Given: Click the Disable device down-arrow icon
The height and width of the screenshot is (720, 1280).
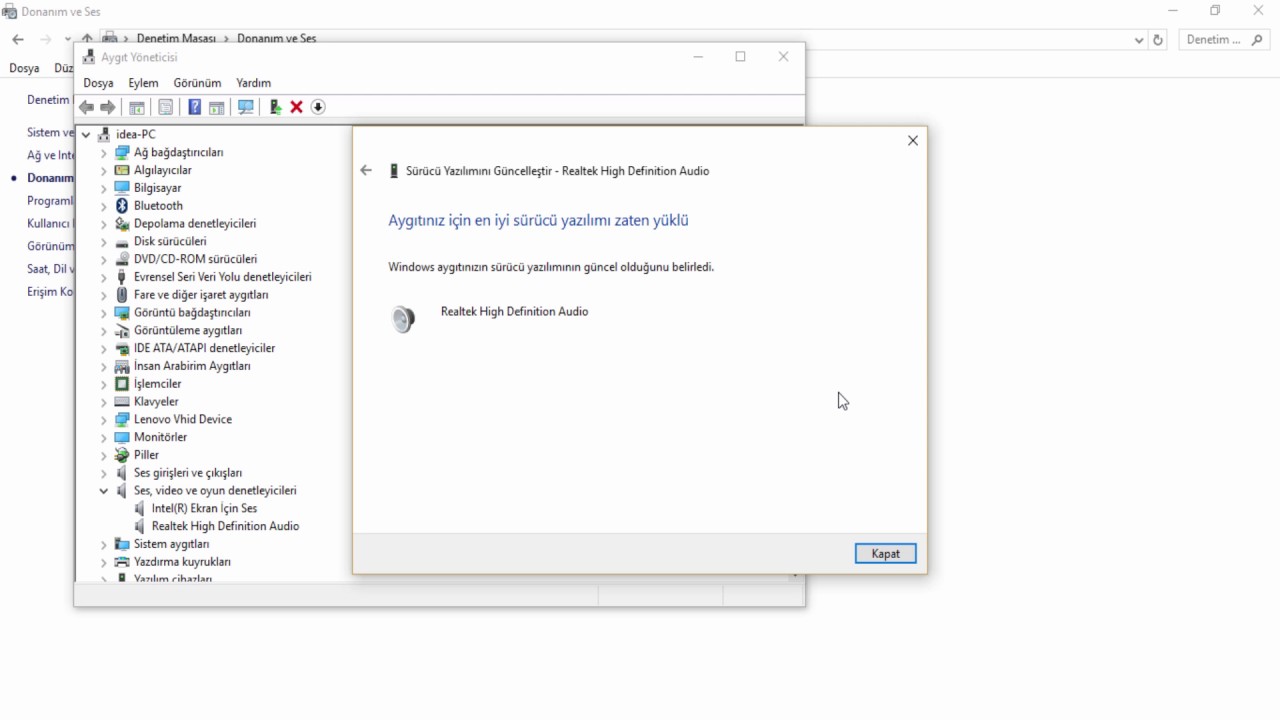Looking at the screenshot, I should pos(318,107).
